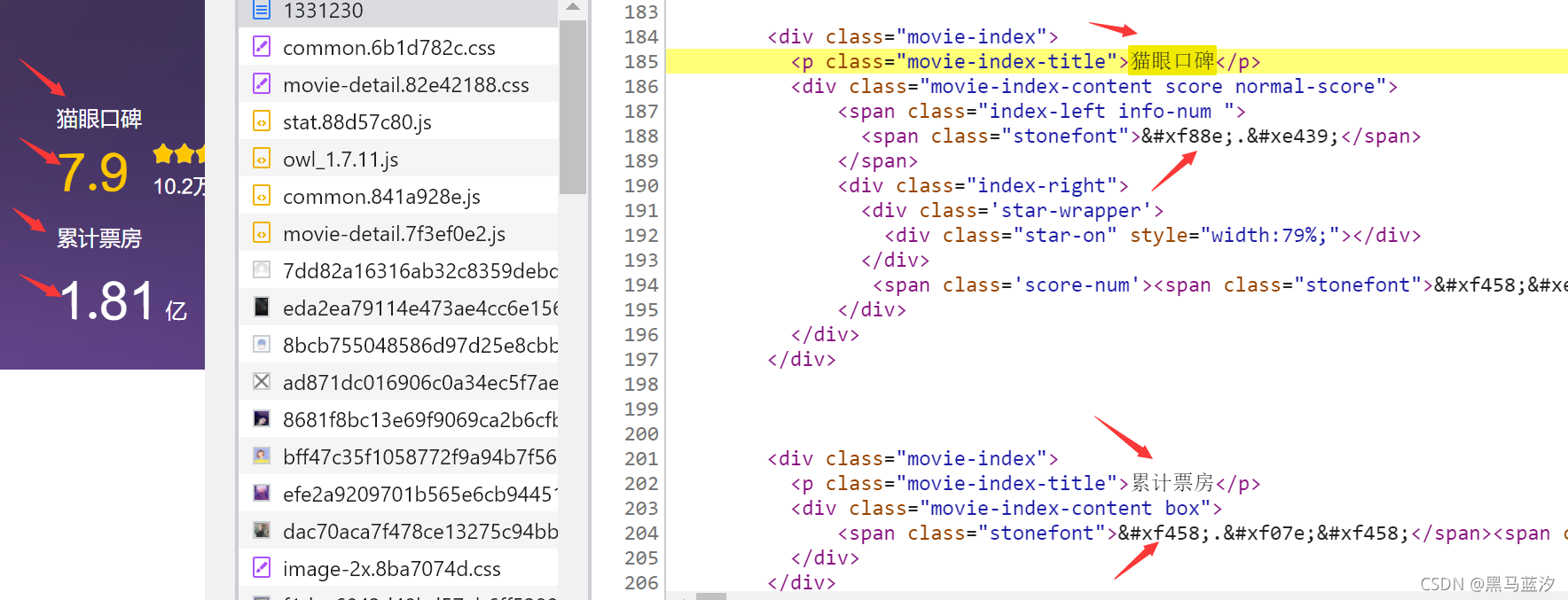The height and width of the screenshot is (600, 1568).
Task: Click the thumbnail beside dac70aca7f478ce13275
Action: [x=262, y=530]
